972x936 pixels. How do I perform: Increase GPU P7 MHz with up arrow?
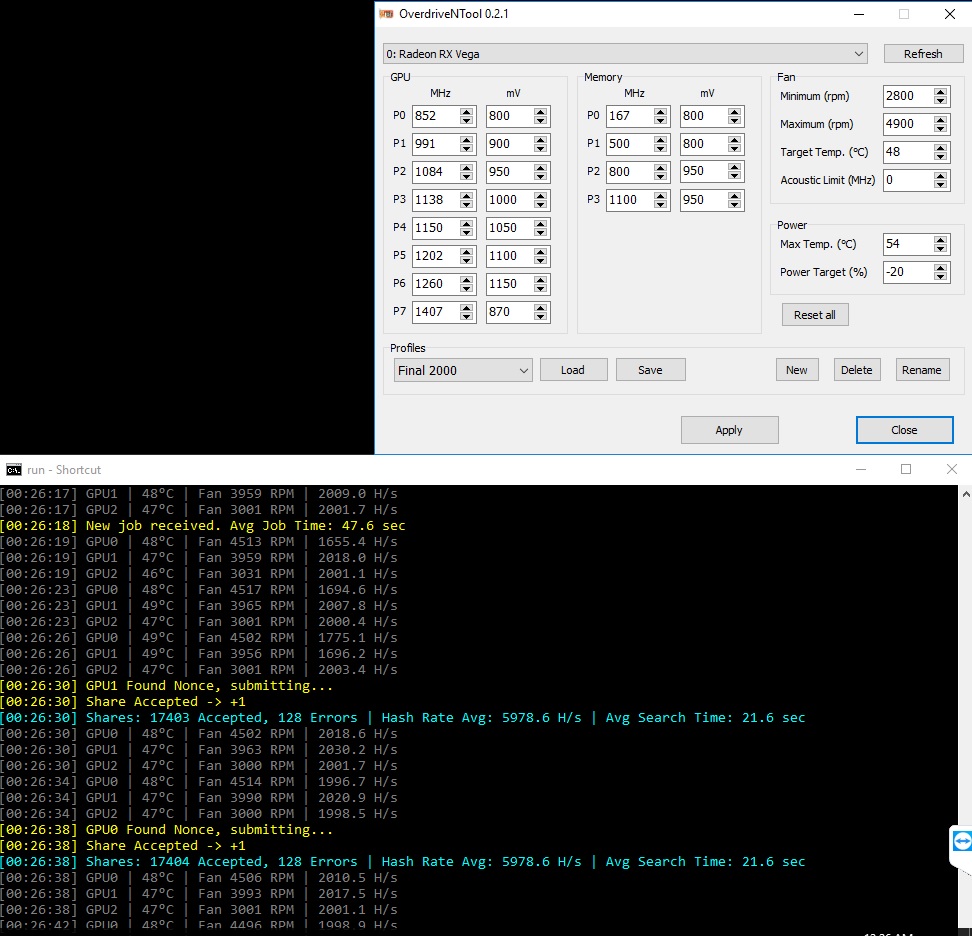click(x=466, y=307)
